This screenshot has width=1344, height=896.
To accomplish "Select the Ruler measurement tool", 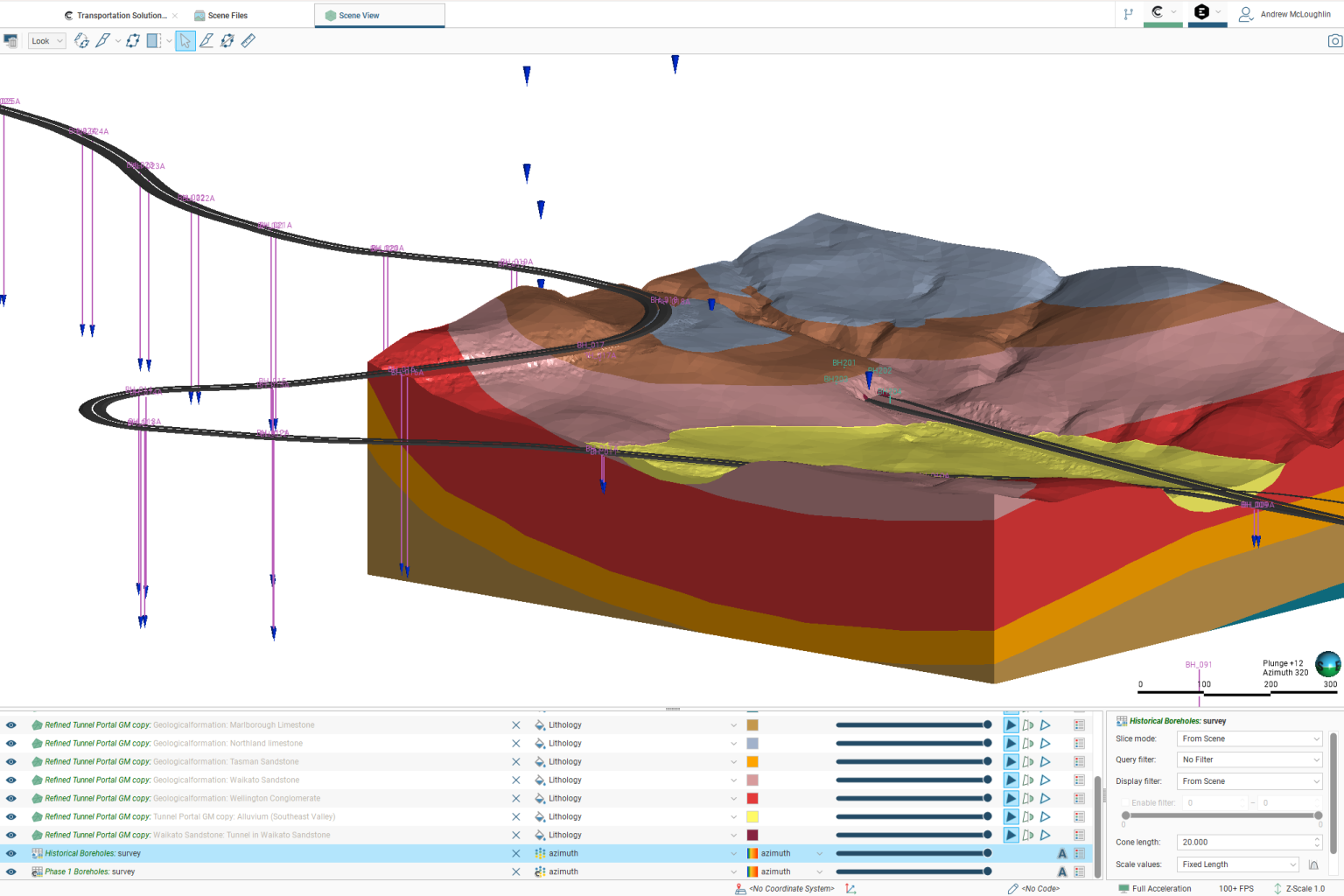I will tap(248, 40).
